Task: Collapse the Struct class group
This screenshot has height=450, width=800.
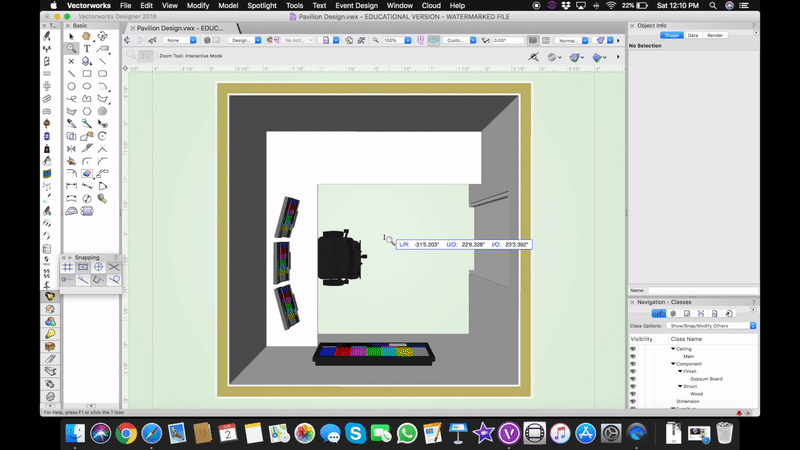Action: (680, 386)
